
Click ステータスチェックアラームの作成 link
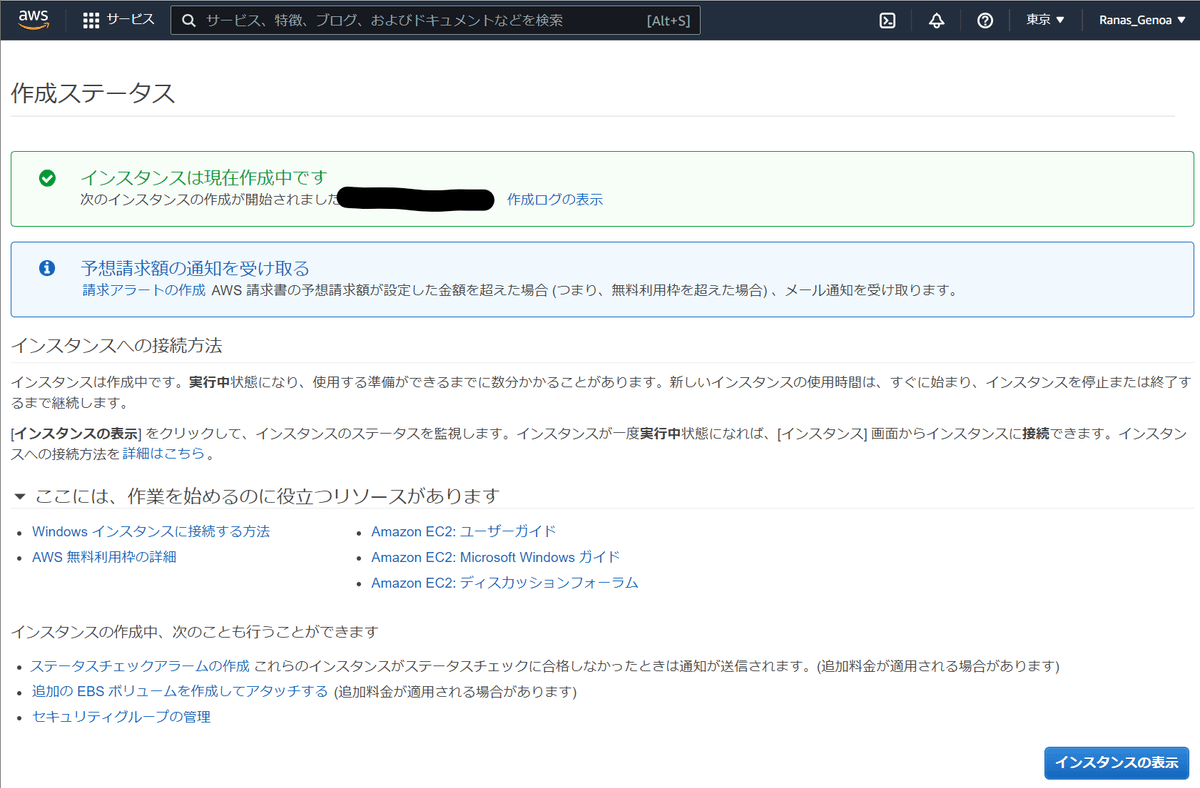click(140, 665)
